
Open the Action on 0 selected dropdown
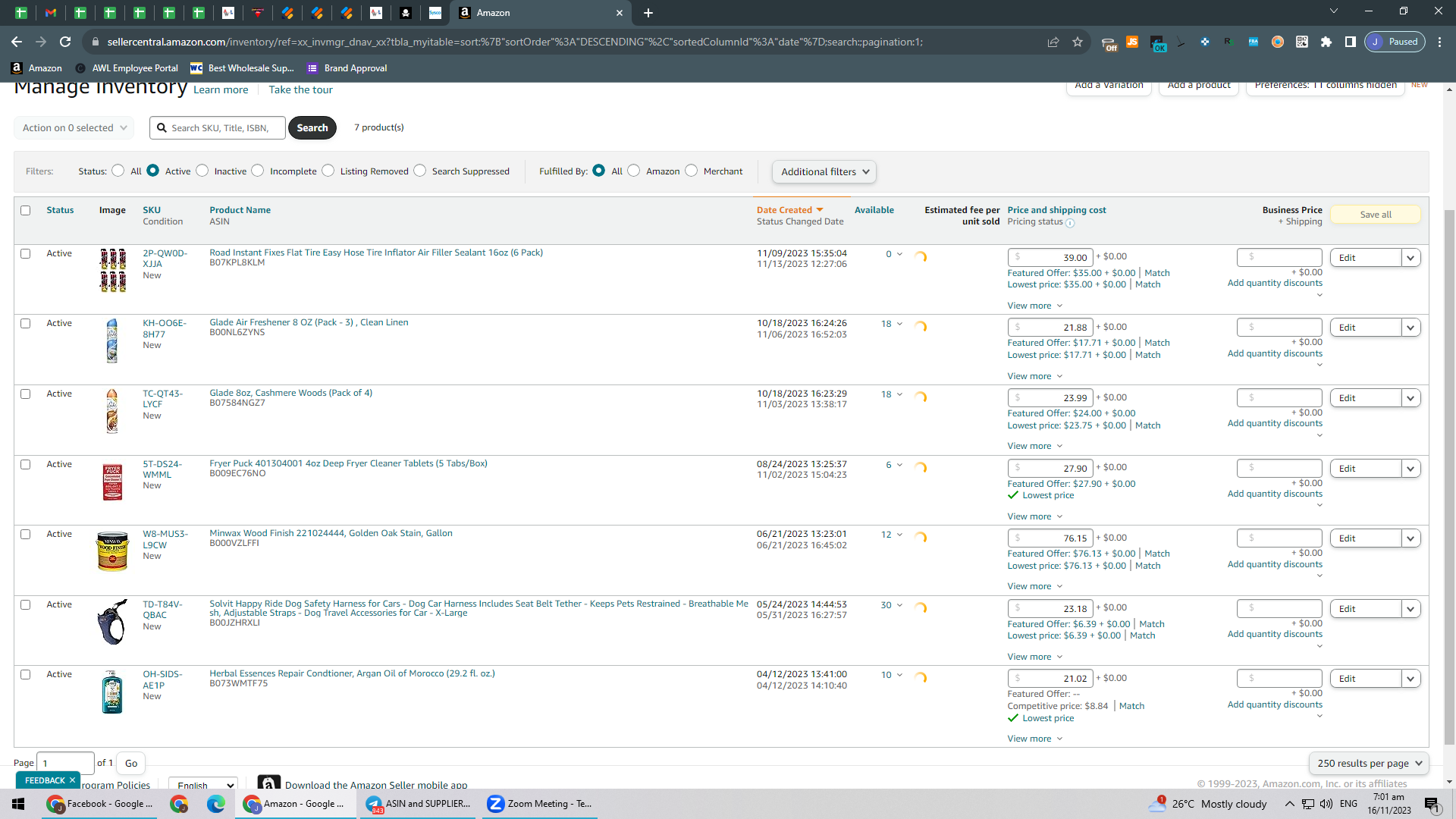(74, 128)
